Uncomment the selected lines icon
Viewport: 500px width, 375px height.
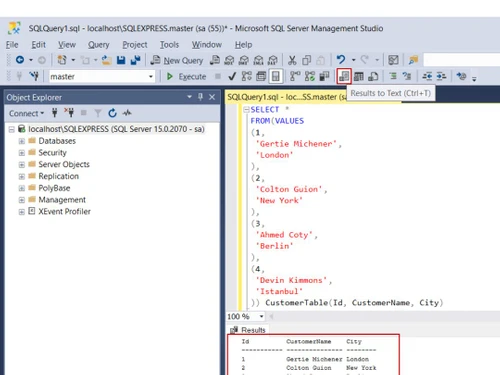tap(407, 76)
